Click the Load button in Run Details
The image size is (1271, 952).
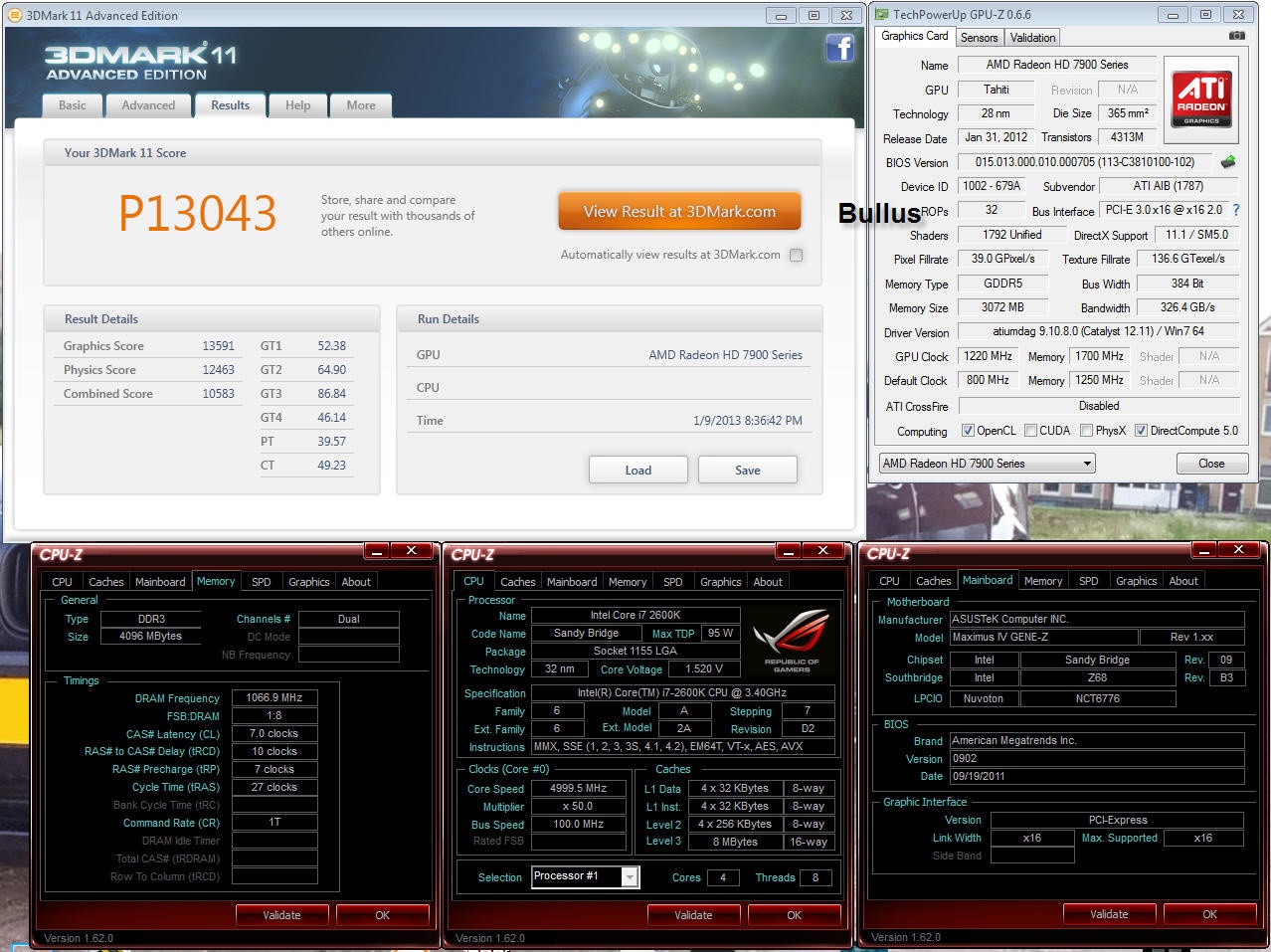pos(638,471)
